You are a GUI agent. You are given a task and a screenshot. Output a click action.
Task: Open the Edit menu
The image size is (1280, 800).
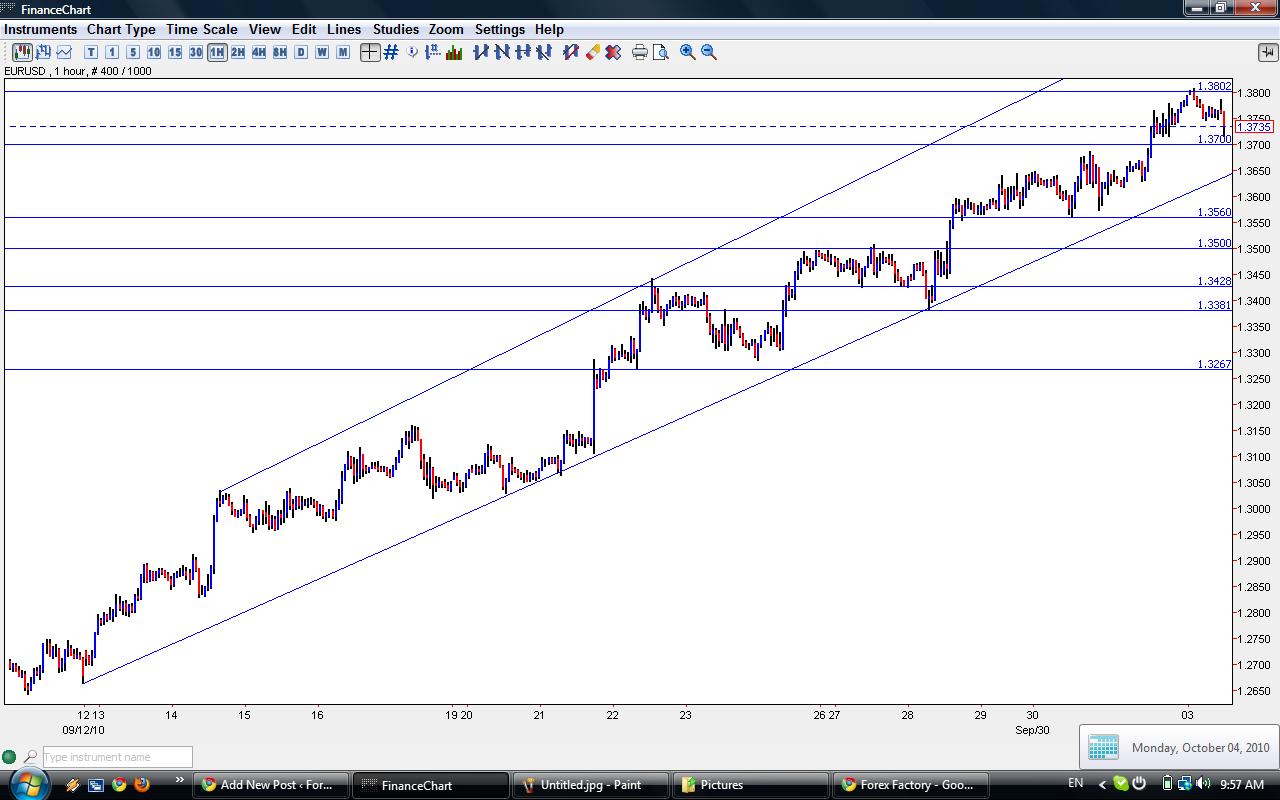[303, 29]
